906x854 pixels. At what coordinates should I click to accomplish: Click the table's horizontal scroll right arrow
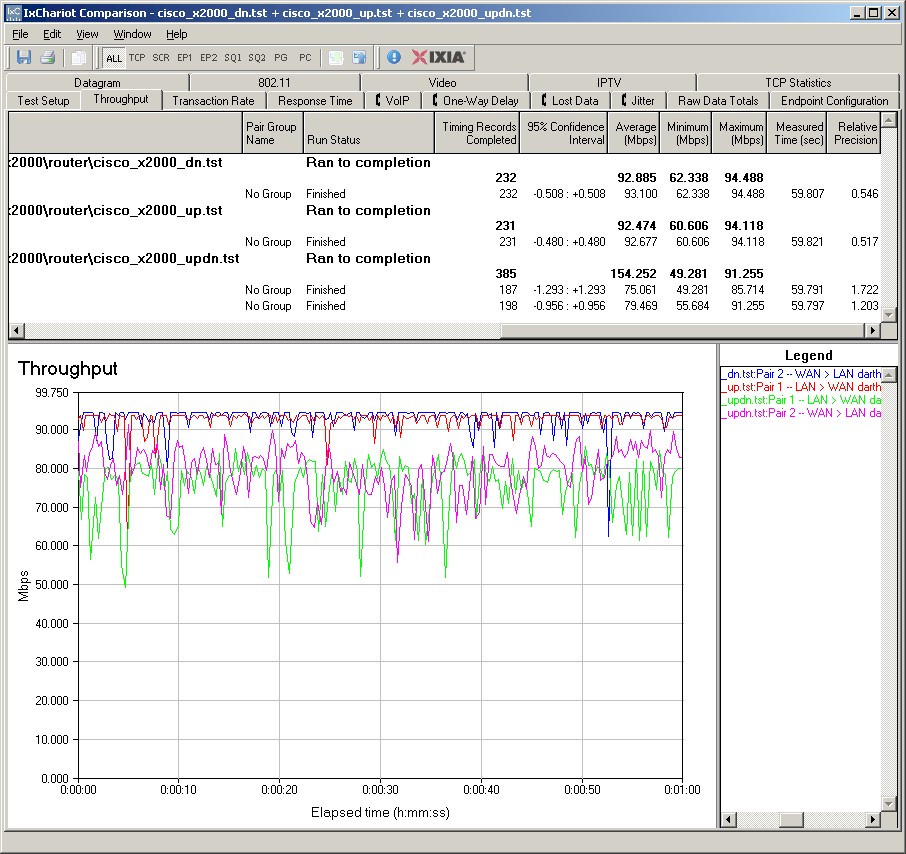(x=872, y=331)
